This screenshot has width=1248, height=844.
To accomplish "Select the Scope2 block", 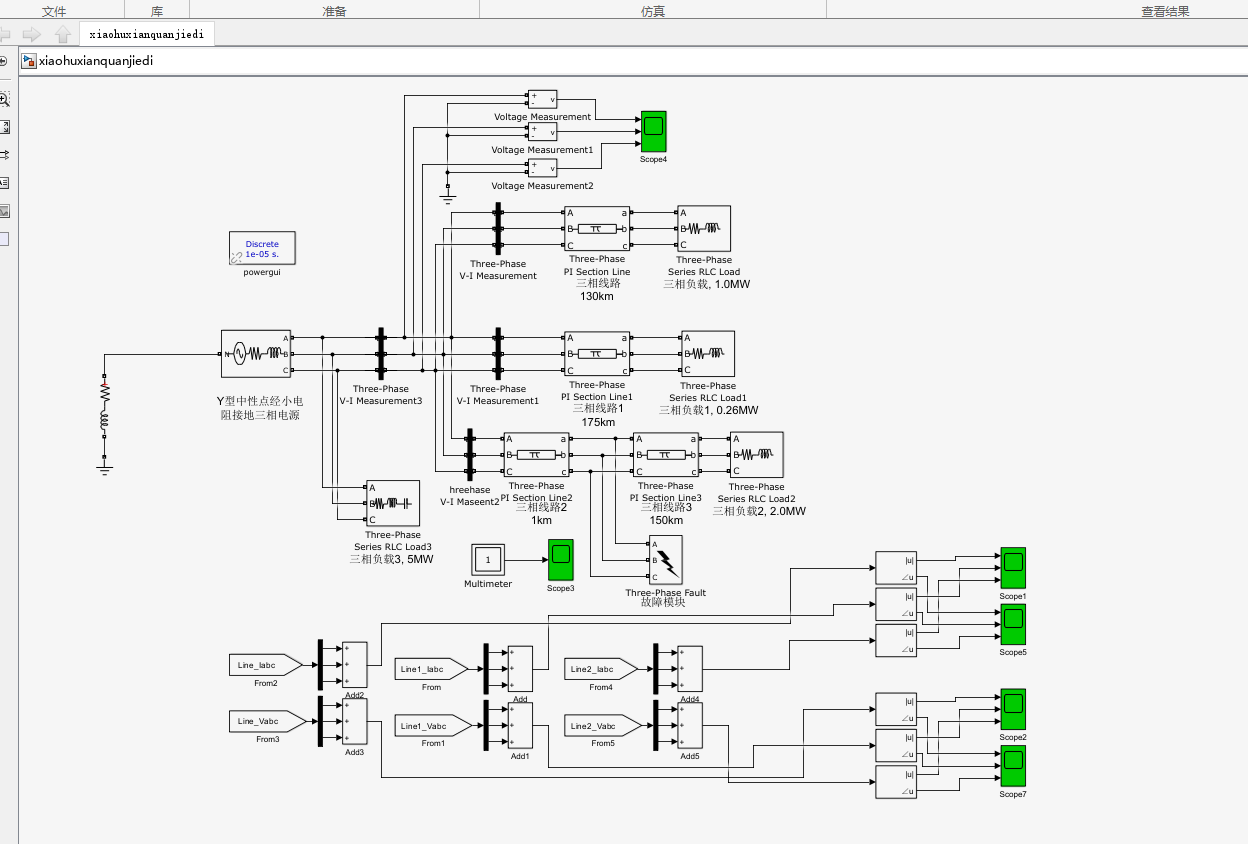I will 1013,709.
